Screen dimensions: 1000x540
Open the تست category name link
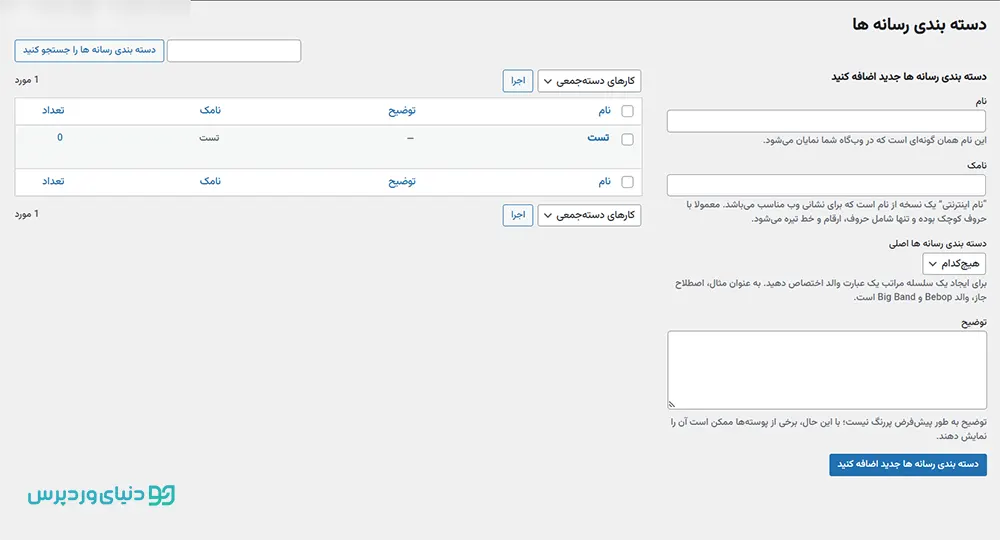598,138
